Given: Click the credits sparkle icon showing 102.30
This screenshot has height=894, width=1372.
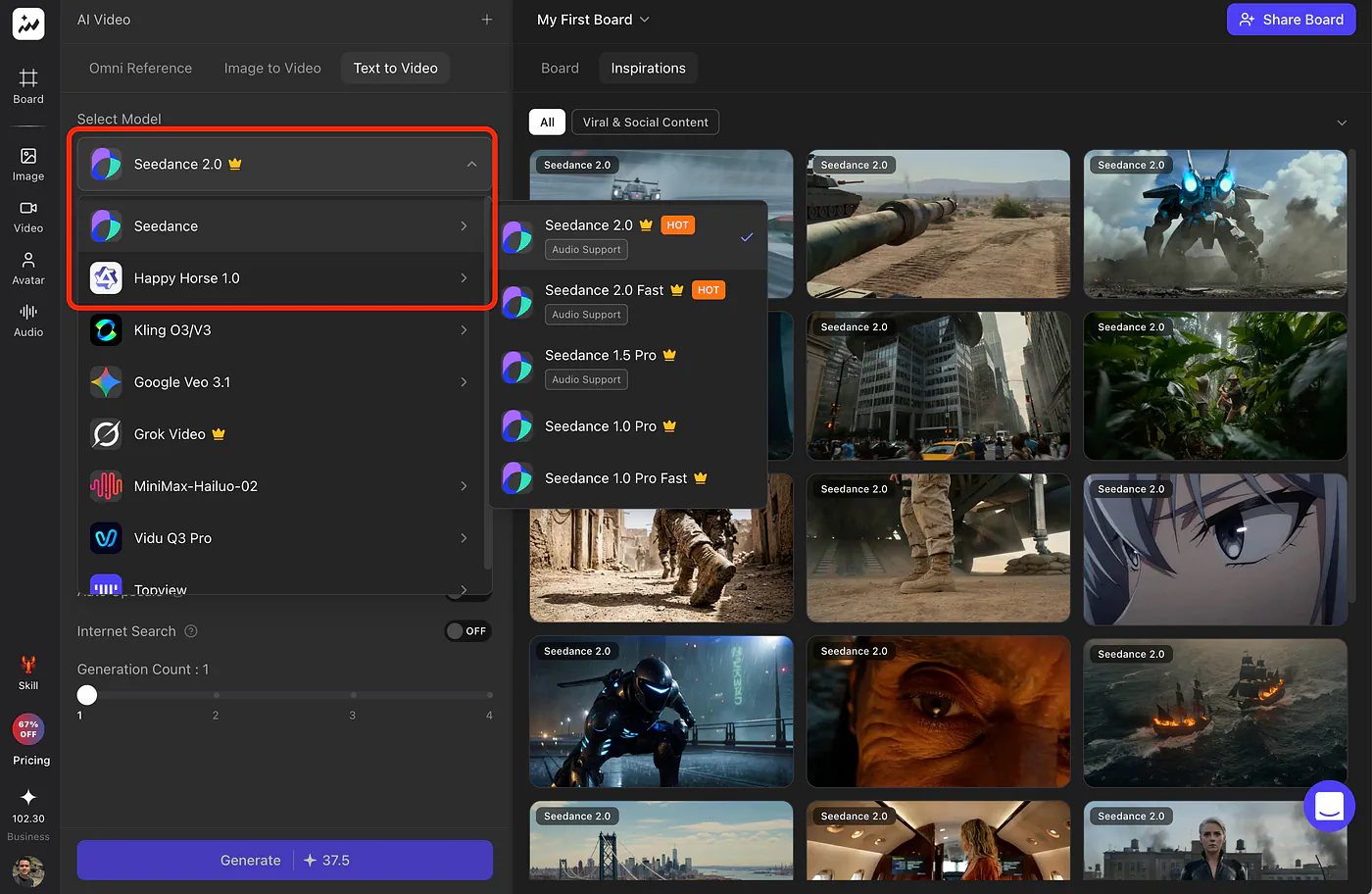Looking at the screenshot, I should coord(28,797).
